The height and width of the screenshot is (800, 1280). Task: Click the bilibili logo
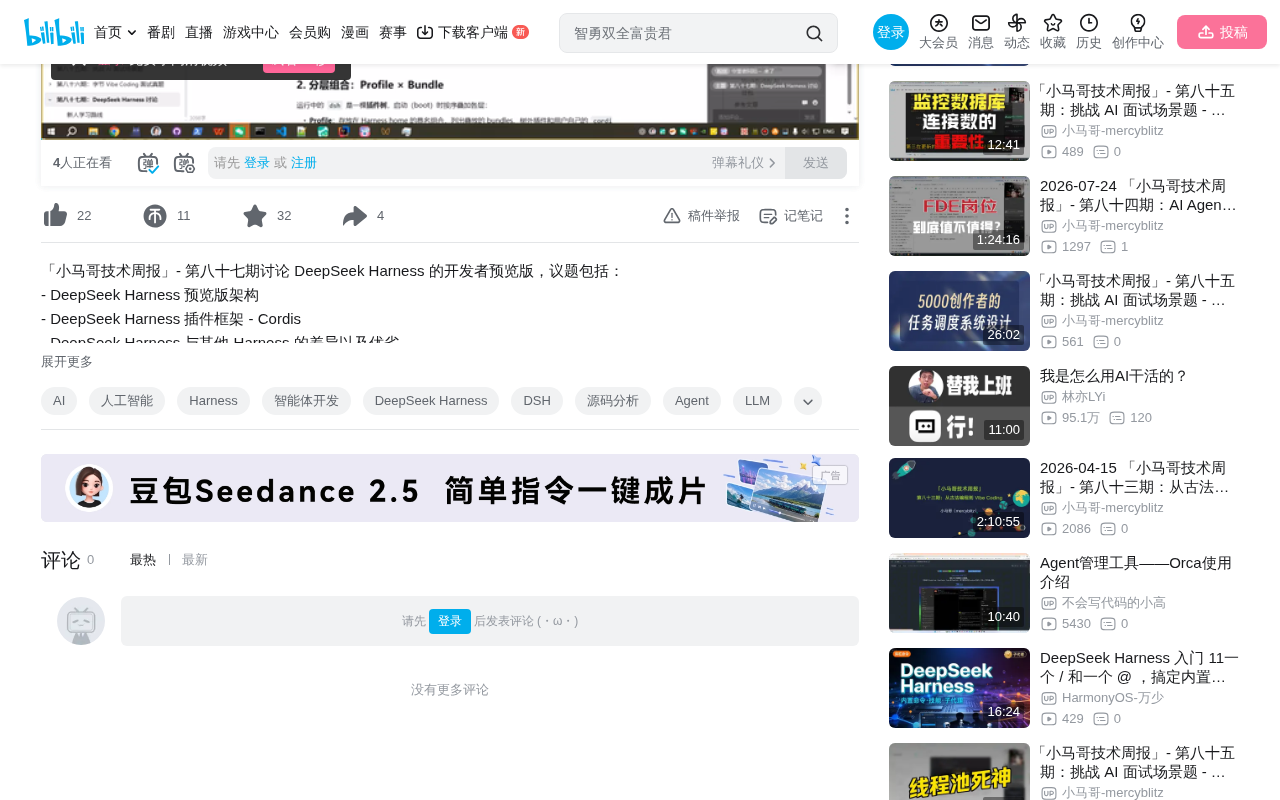(x=54, y=32)
